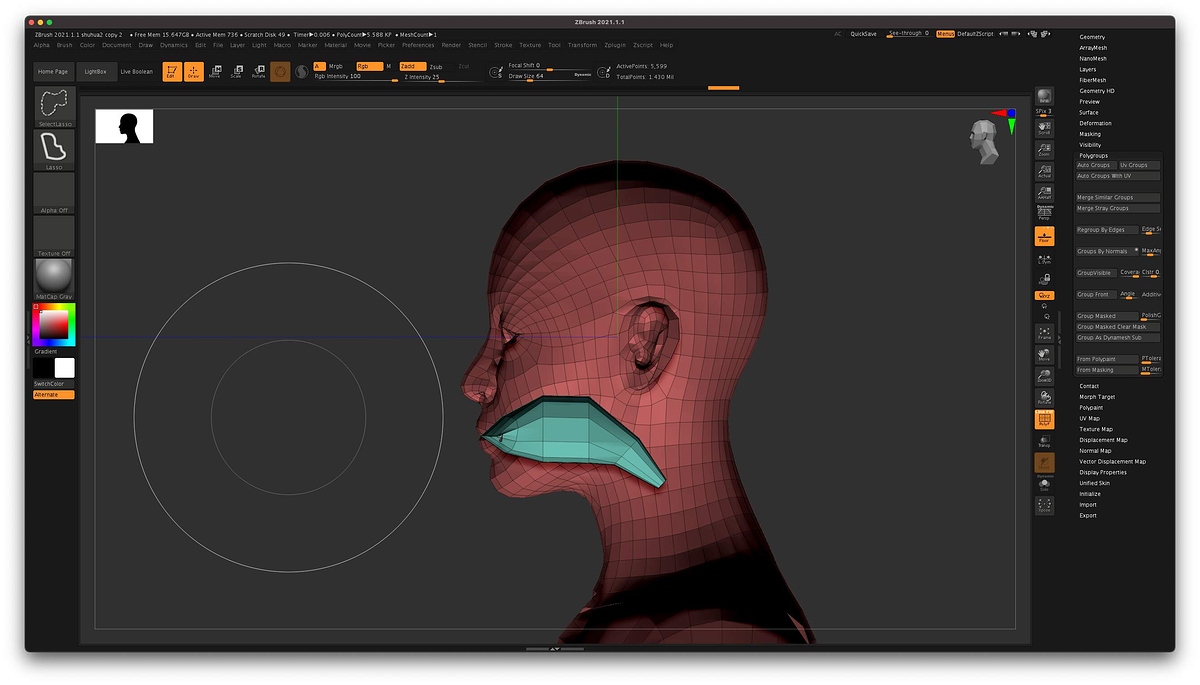Expand the Visibility subpalette
1200x685 pixels.
pyautogui.click(x=1090, y=145)
